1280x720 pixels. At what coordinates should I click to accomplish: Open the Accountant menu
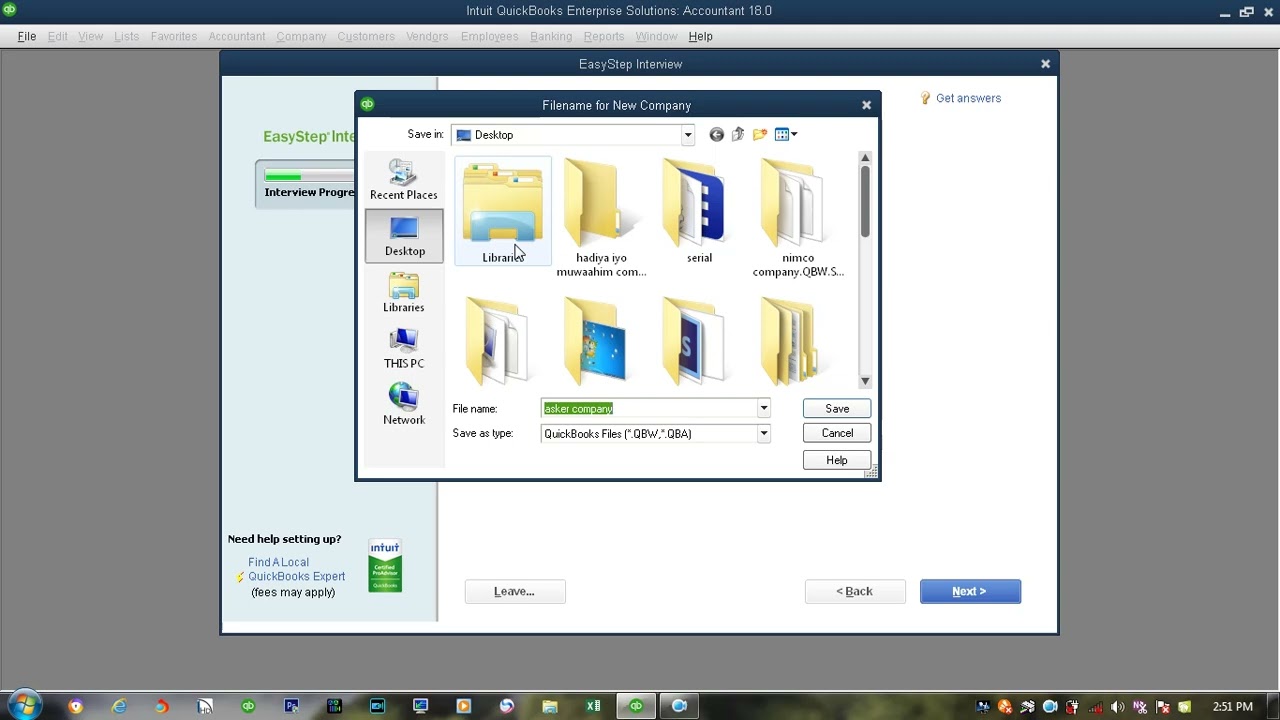(237, 36)
